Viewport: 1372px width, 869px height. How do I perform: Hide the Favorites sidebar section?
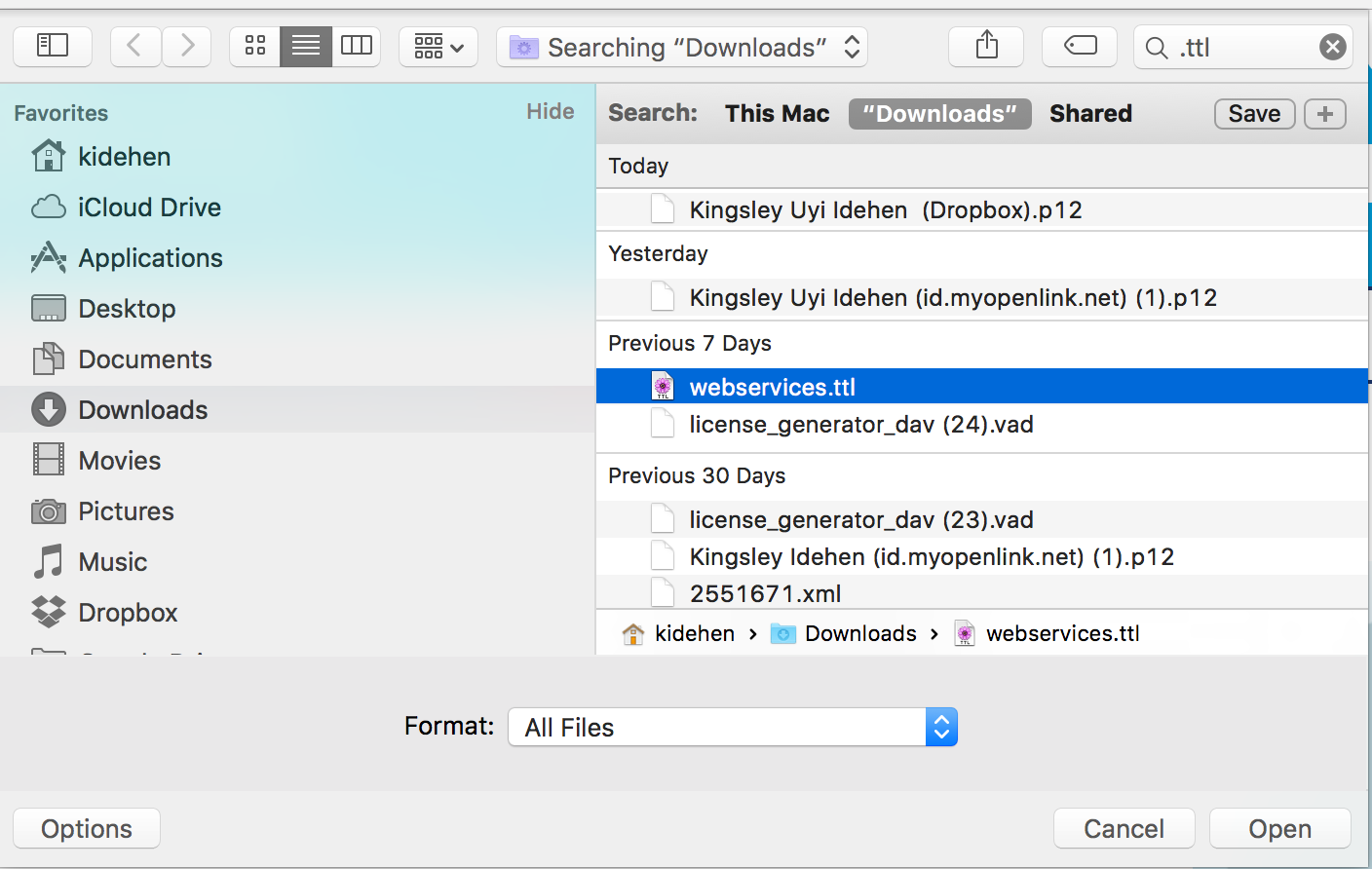(x=551, y=111)
